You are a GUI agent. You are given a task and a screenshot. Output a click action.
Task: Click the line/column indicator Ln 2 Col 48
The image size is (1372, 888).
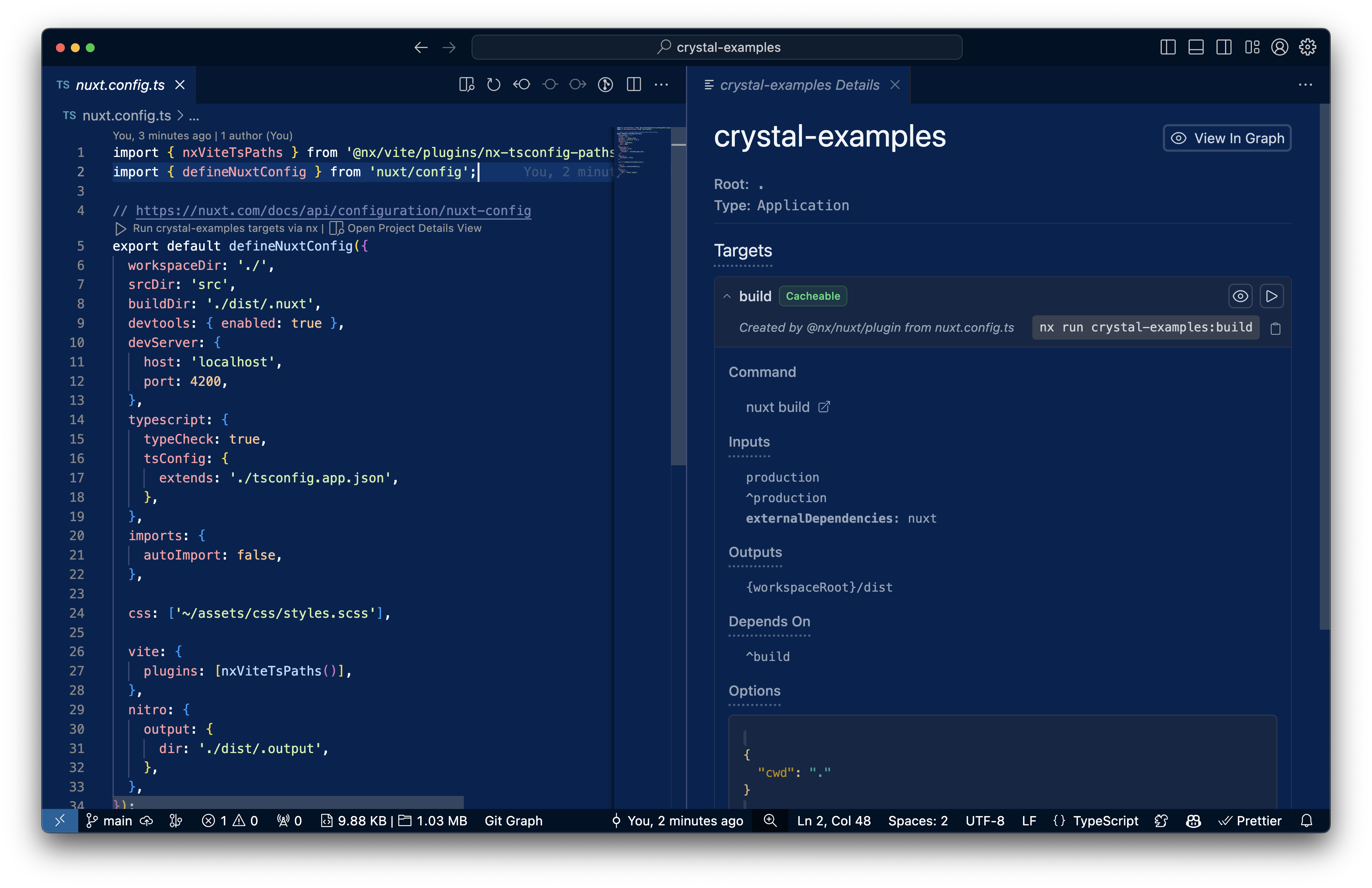click(833, 821)
